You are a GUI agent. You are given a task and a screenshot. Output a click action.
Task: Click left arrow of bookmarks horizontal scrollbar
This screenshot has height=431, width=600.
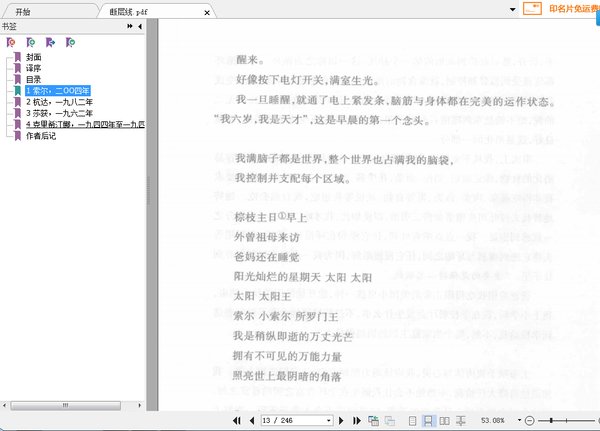coord(4,405)
